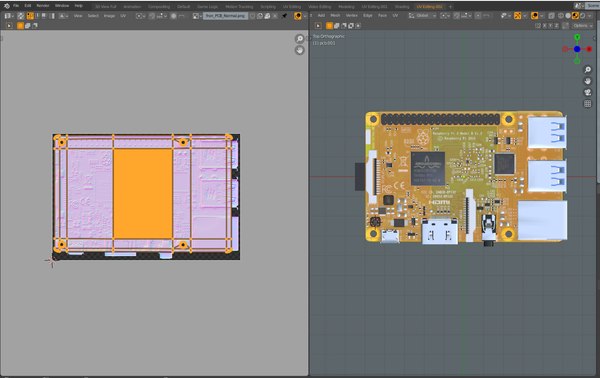Open the Help menu
Screen dimensions: 600x378
tap(78, 6)
